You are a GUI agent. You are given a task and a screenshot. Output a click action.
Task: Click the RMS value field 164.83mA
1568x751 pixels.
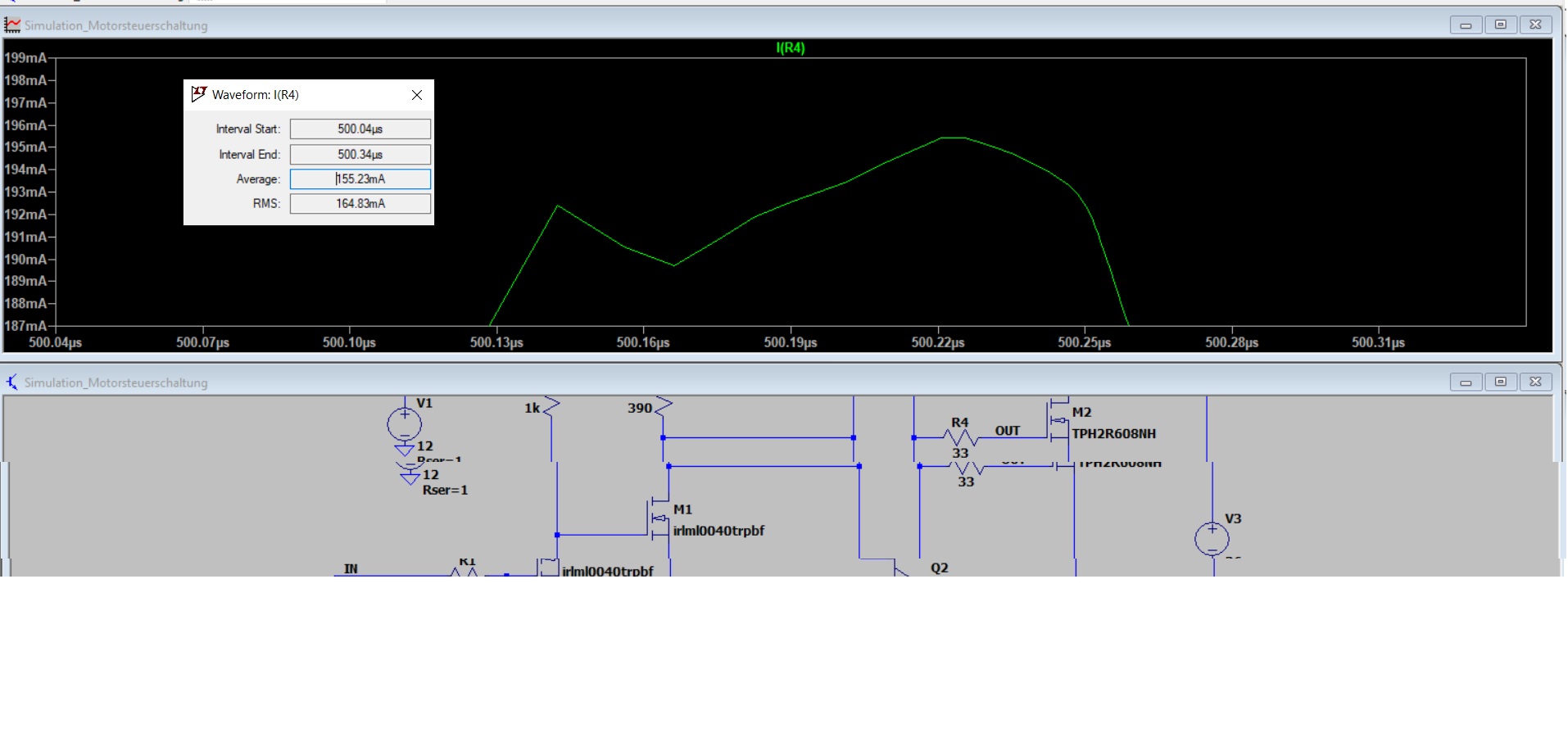tap(360, 203)
